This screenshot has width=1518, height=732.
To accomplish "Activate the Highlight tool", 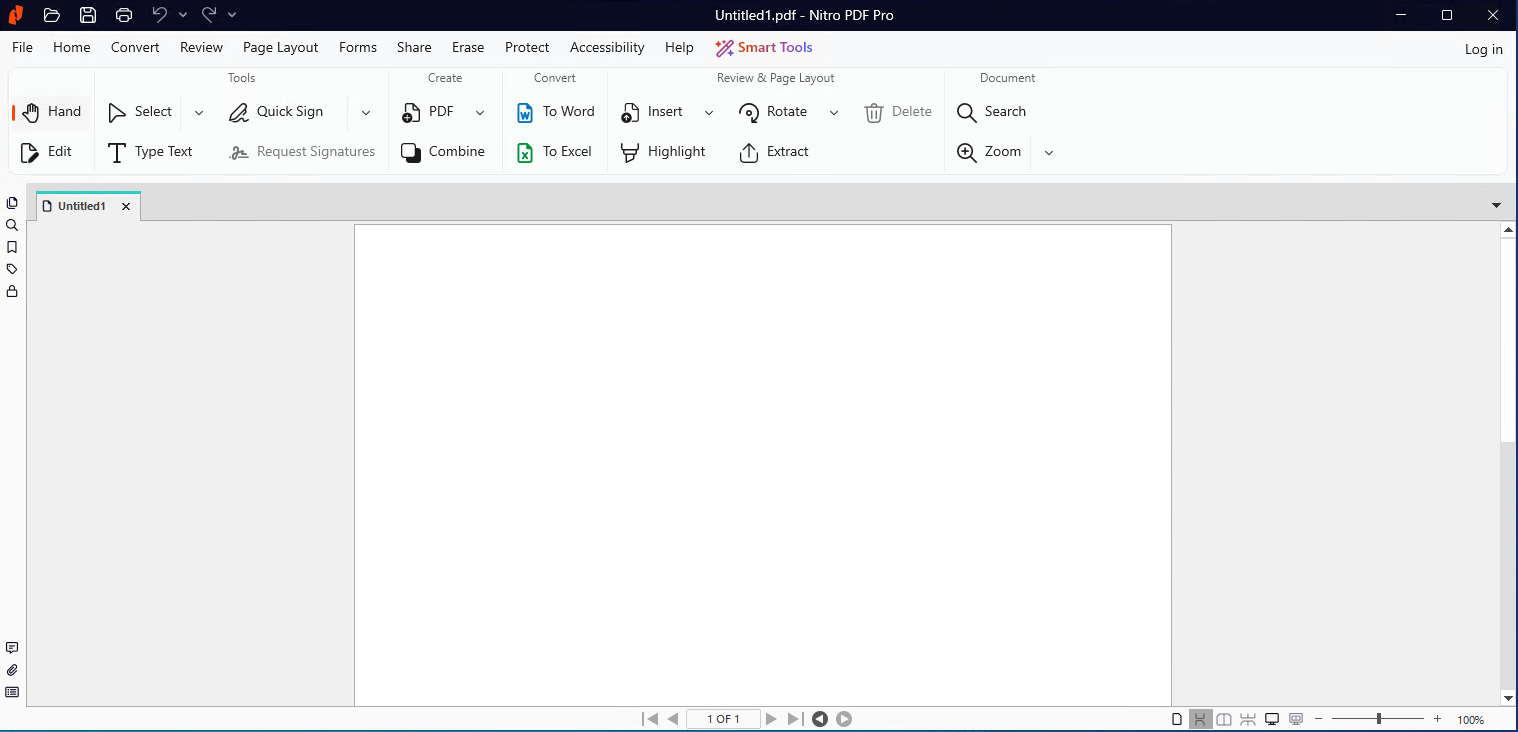I will pos(663,152).
